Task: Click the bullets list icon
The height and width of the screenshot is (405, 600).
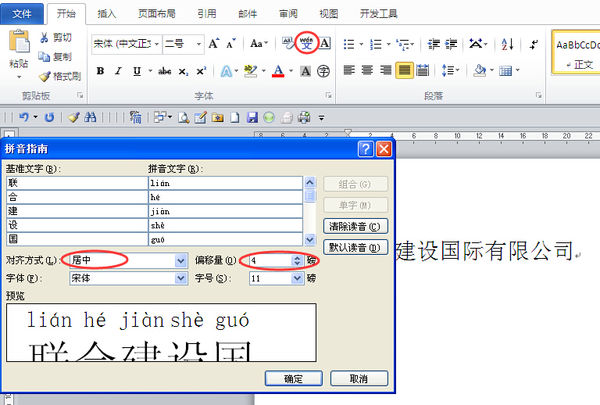Action: [x=349, y=44]
